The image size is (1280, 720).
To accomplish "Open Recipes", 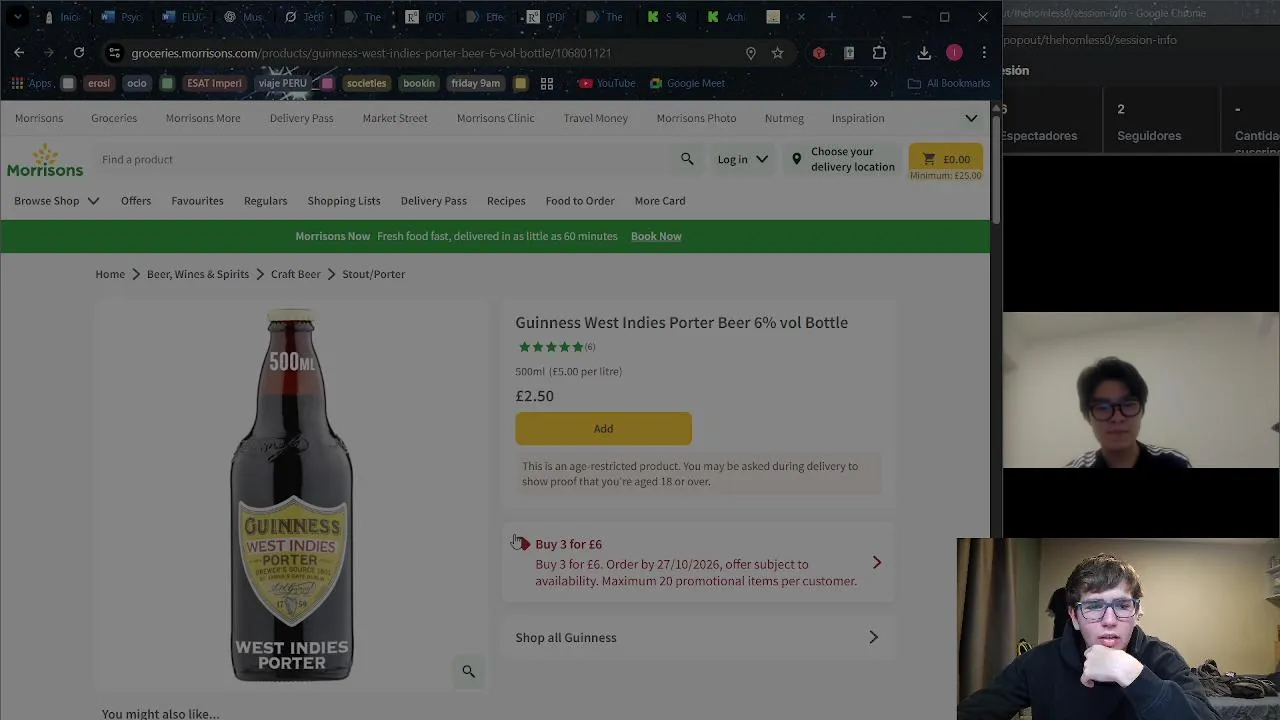I will point(506,200).
